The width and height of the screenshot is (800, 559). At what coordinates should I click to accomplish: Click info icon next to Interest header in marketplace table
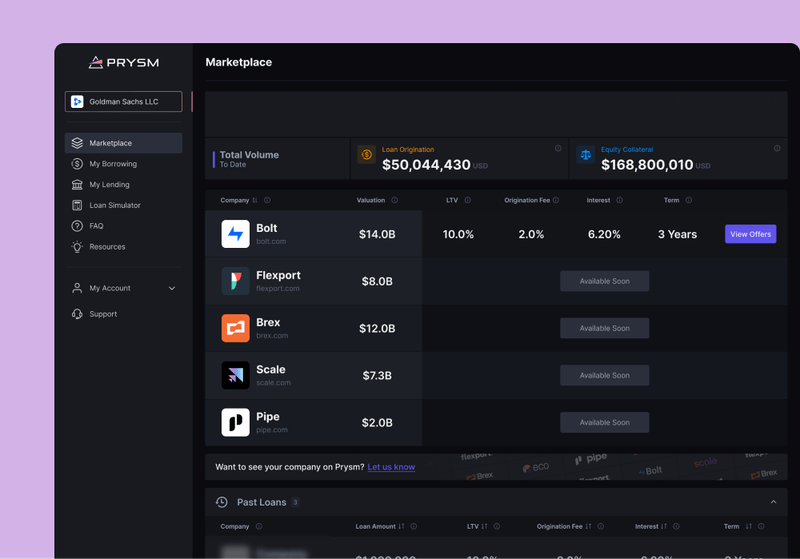tap(619, 200)
